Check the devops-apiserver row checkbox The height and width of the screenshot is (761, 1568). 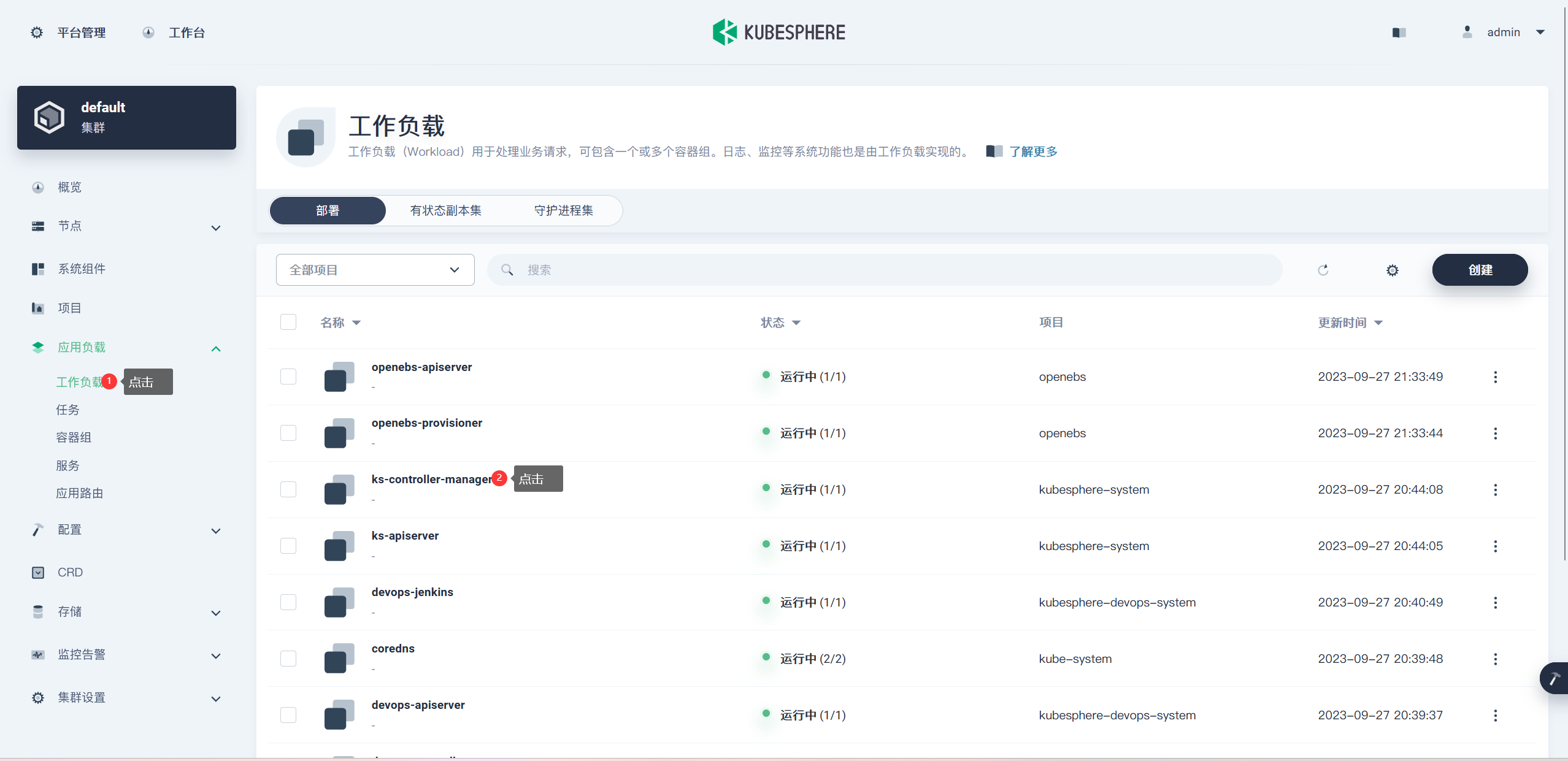(288, 715)
